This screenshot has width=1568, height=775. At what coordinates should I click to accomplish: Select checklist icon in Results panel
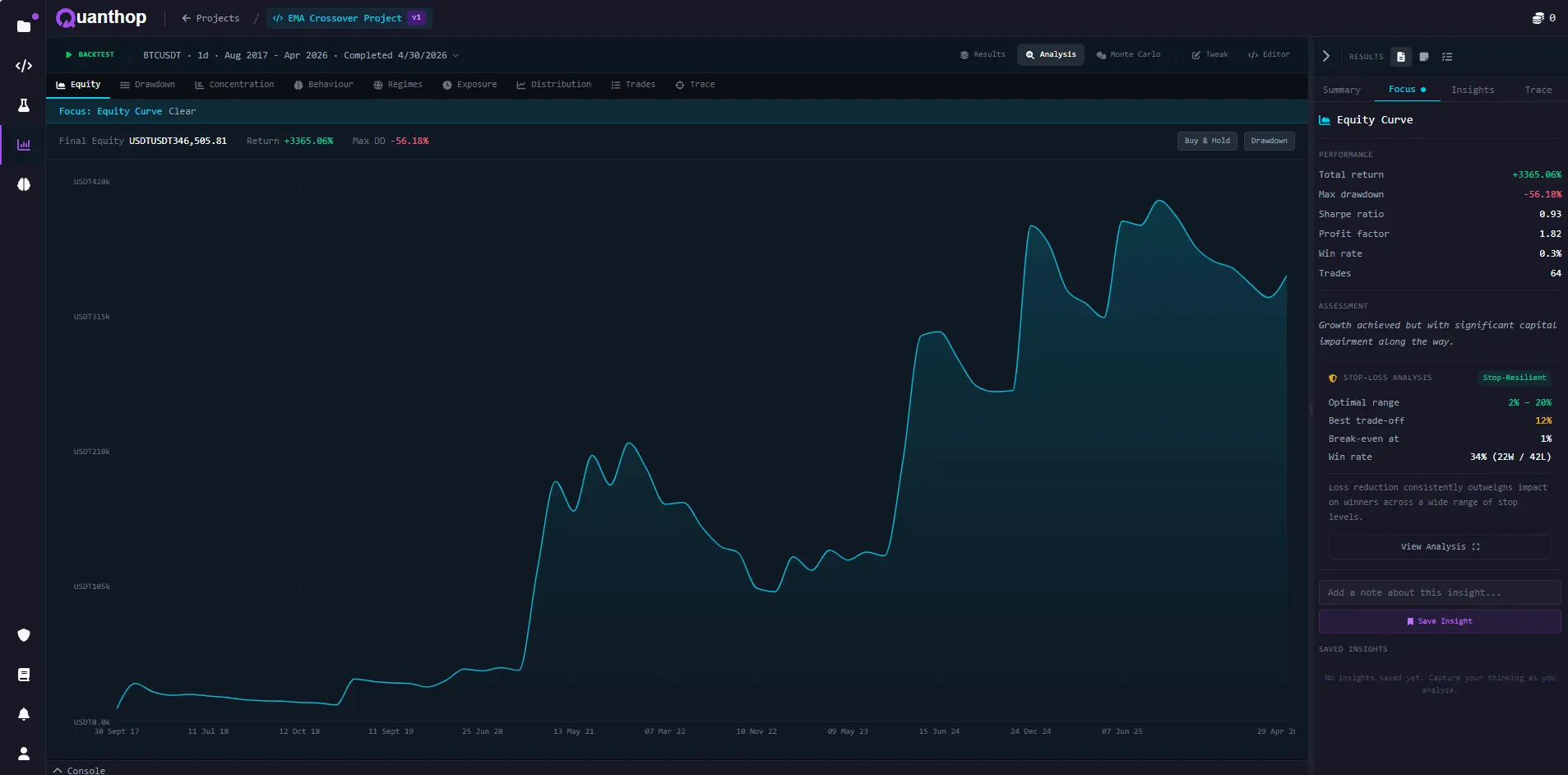[1447, 57]
